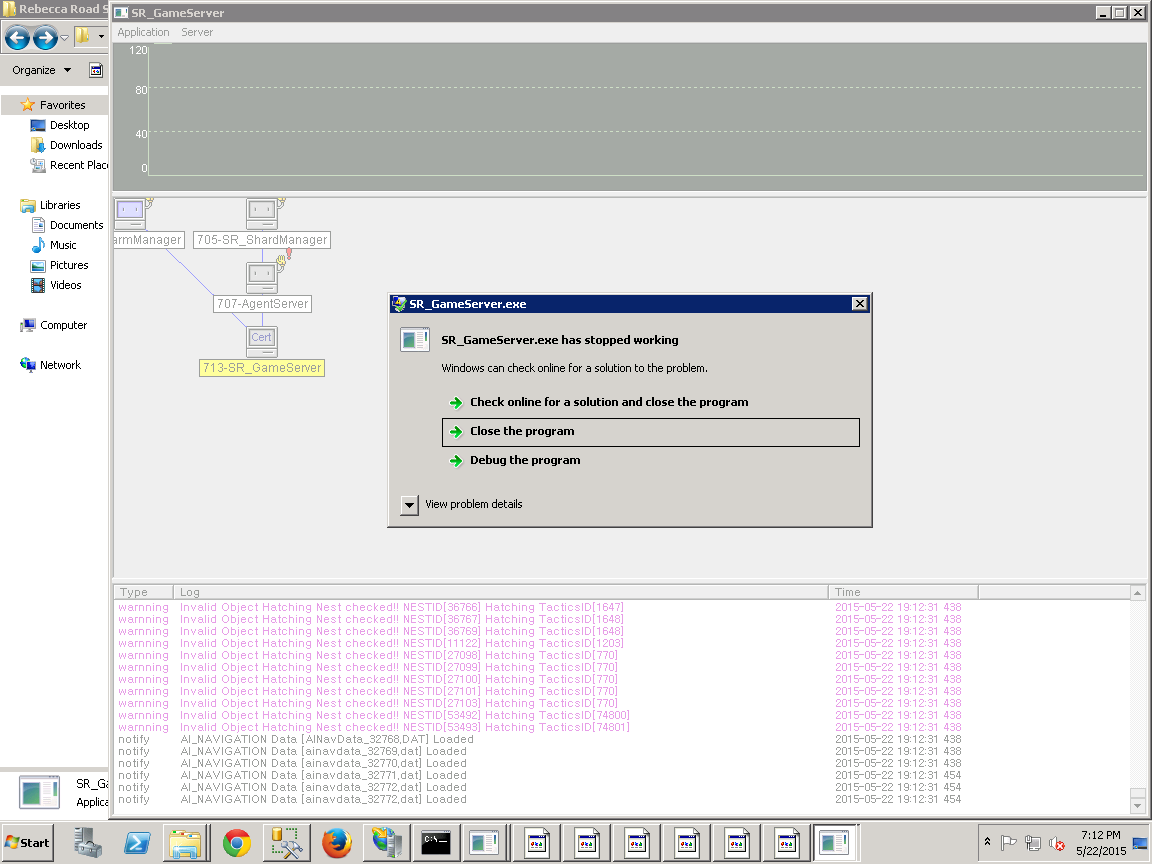
Task: Open Server Manager from the taskbar
Action: pyautogui.click(x=87, y=843)
